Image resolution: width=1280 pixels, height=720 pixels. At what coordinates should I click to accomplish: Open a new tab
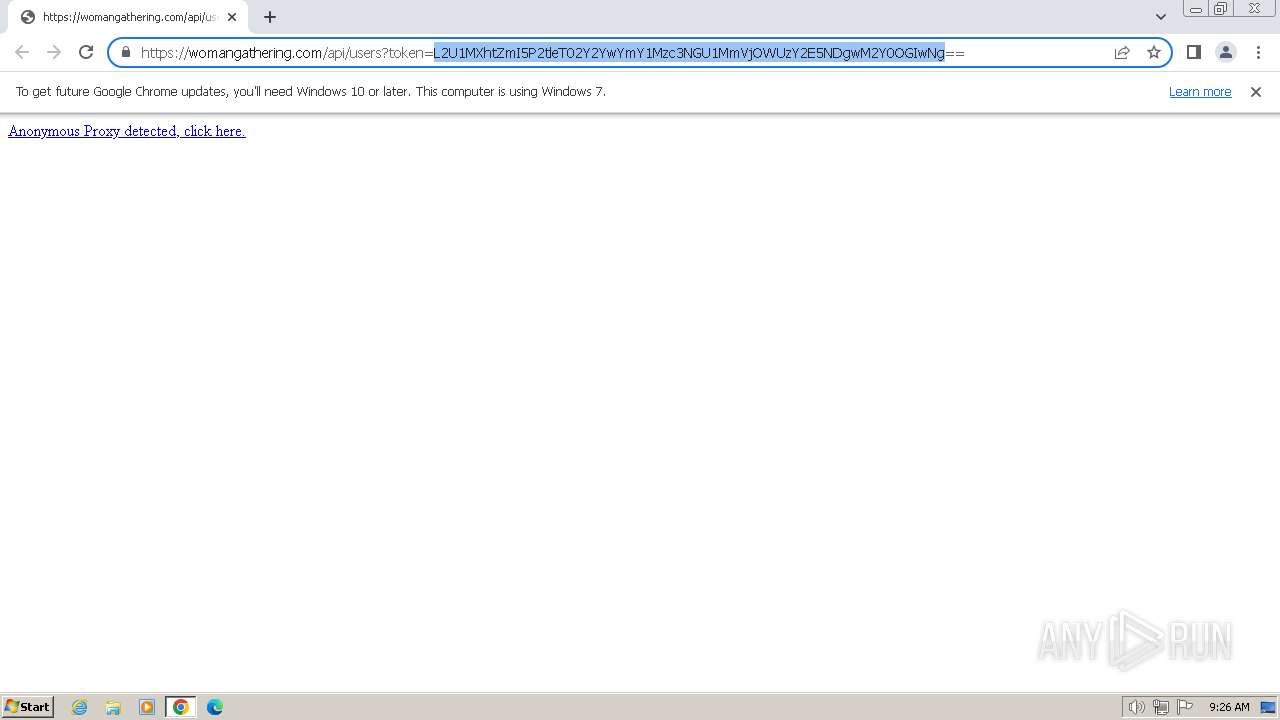click(270, 17)
